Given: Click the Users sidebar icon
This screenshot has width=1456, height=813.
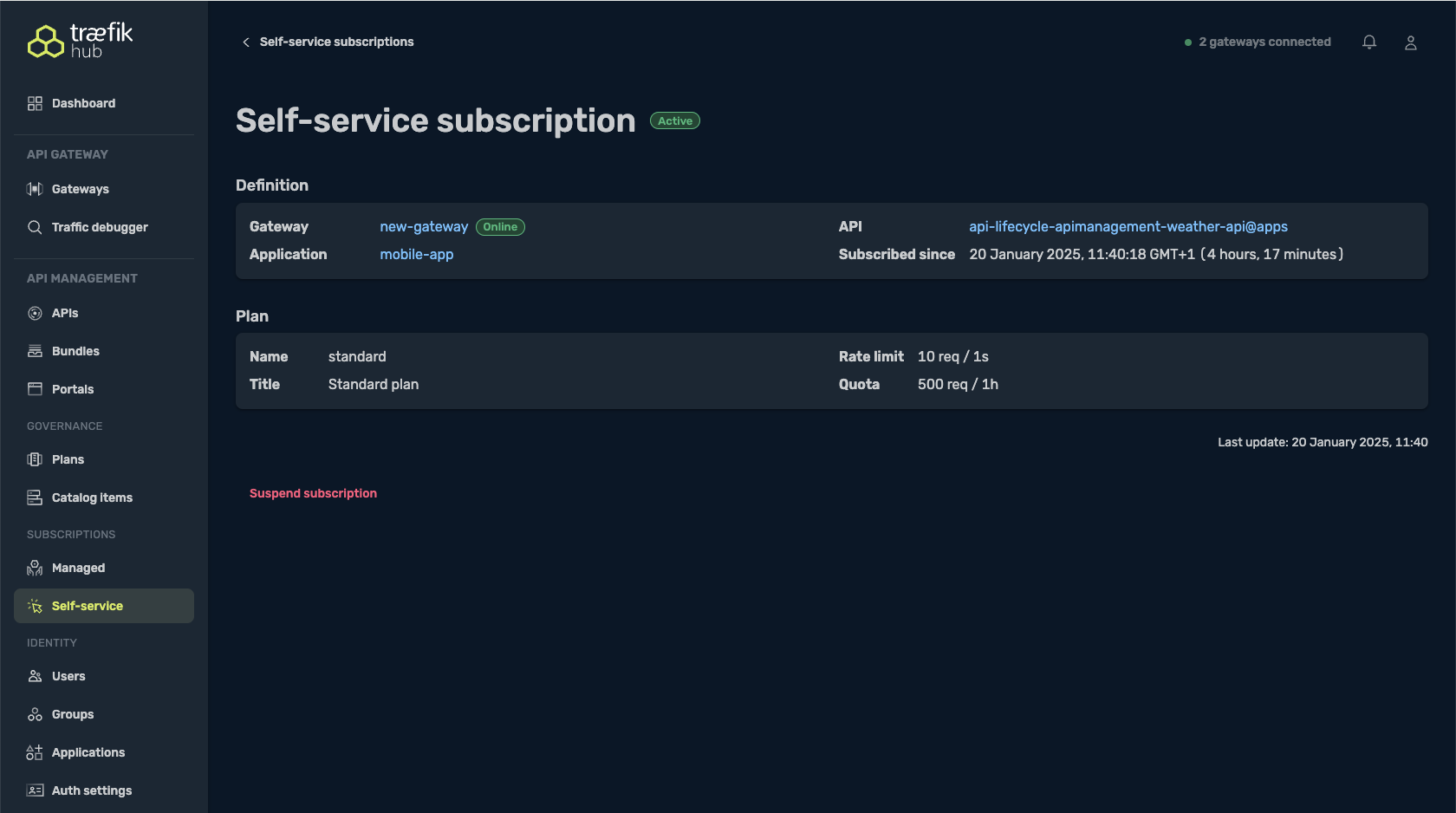Looking at the screenshot, I should [35, 676].
